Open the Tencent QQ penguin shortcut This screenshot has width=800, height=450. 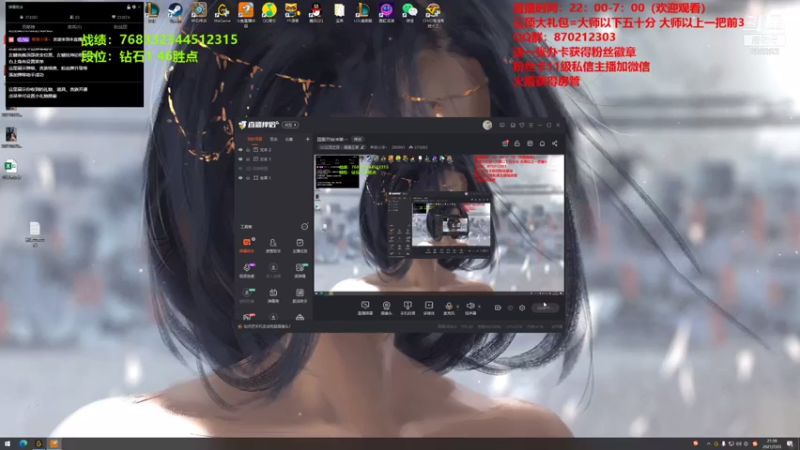tap(316, 11)
